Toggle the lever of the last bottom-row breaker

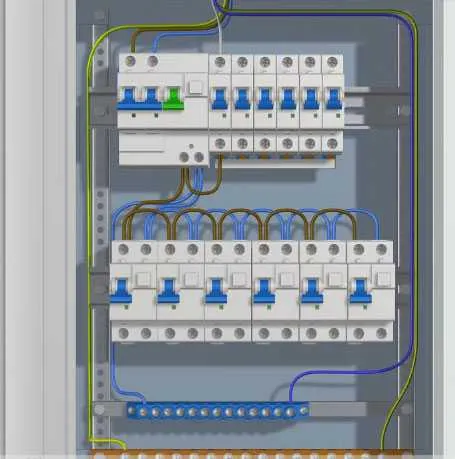point(360,291)
